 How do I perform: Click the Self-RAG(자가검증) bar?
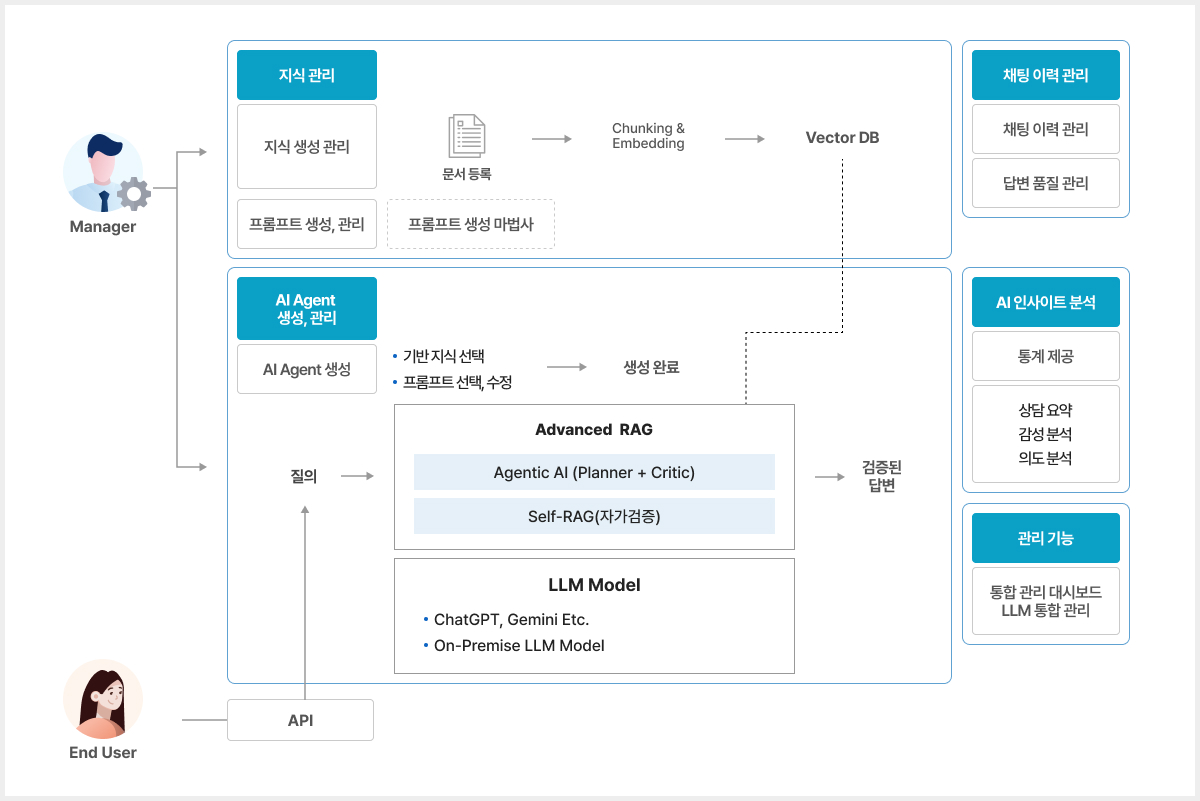click(594, 516)
